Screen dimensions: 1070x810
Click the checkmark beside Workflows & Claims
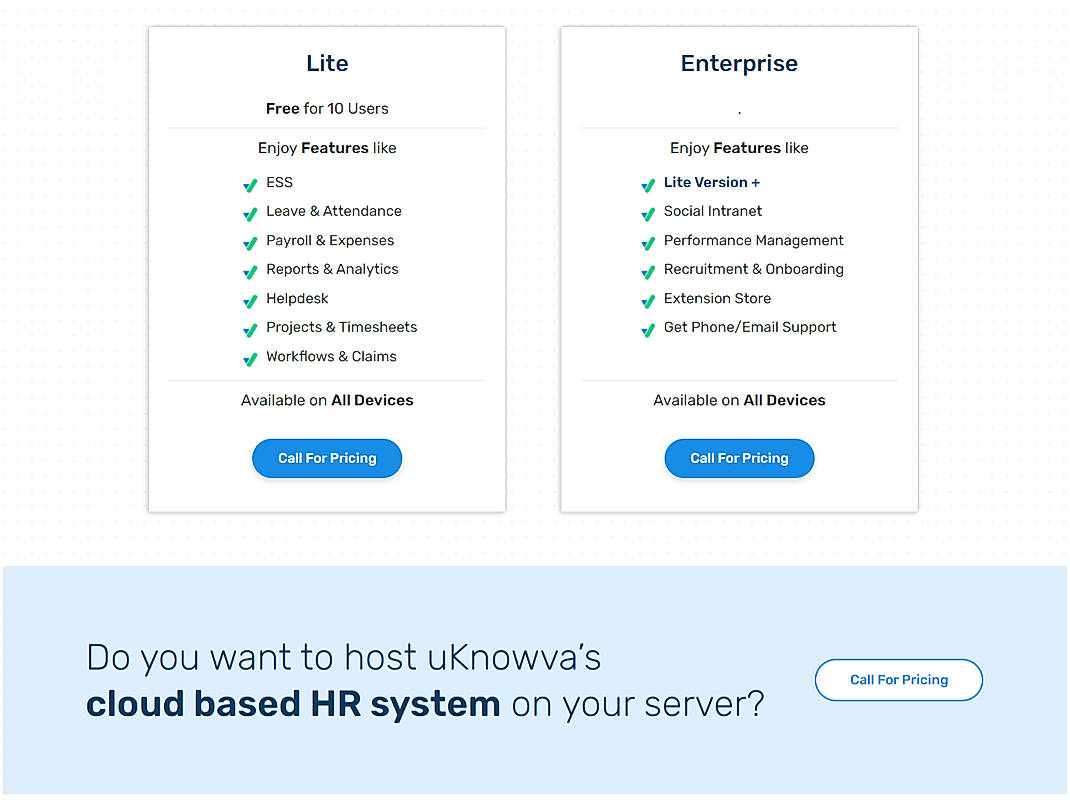click(x=250, y=358)
